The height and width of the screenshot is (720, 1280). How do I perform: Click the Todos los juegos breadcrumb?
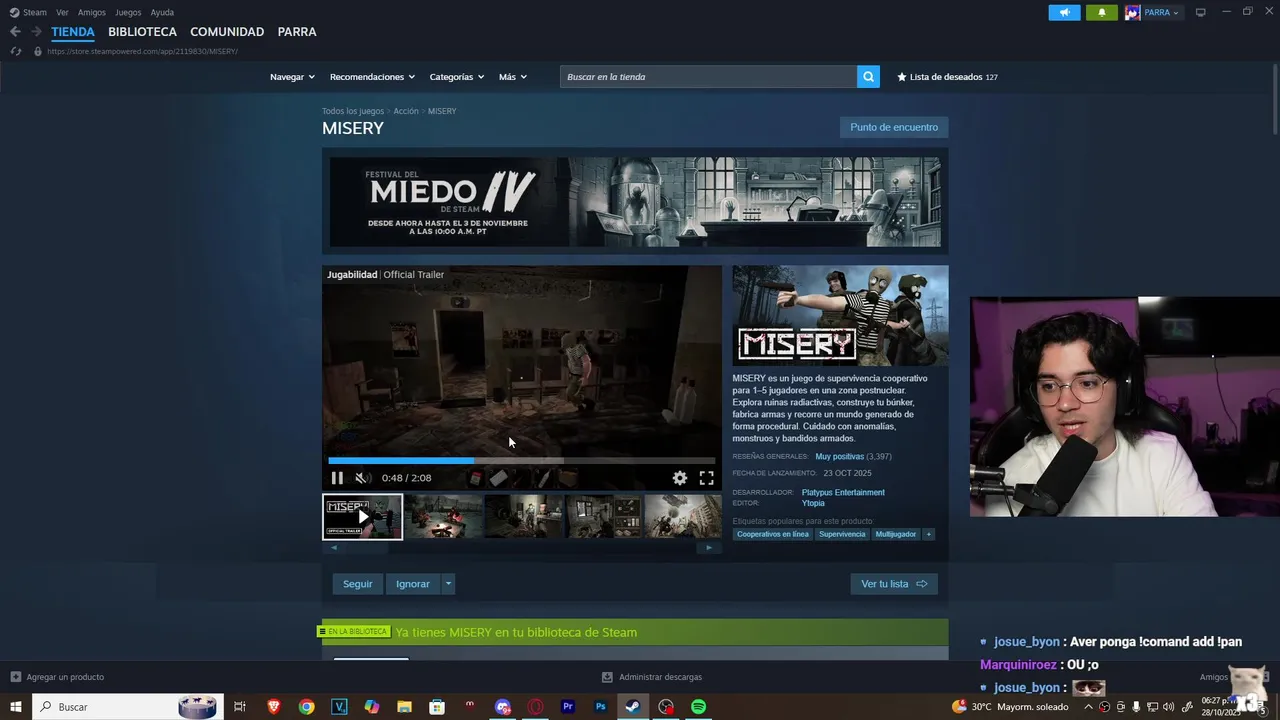click(x=352, y=111)
